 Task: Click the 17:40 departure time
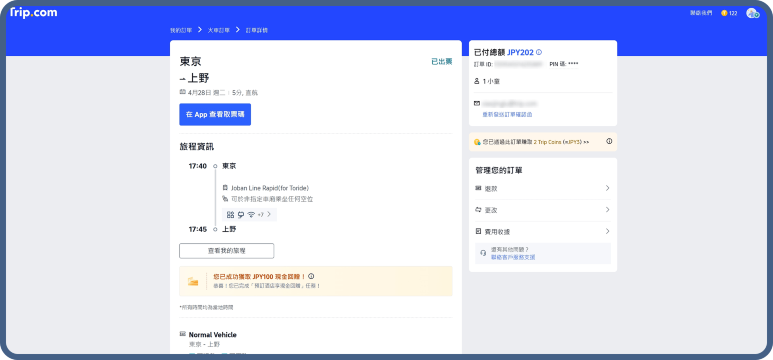click(x=198, y=166)
